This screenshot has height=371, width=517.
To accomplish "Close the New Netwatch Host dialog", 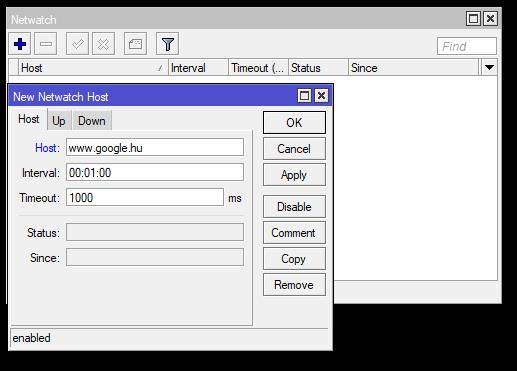I will pyautogui.click(x=321, y=96).
